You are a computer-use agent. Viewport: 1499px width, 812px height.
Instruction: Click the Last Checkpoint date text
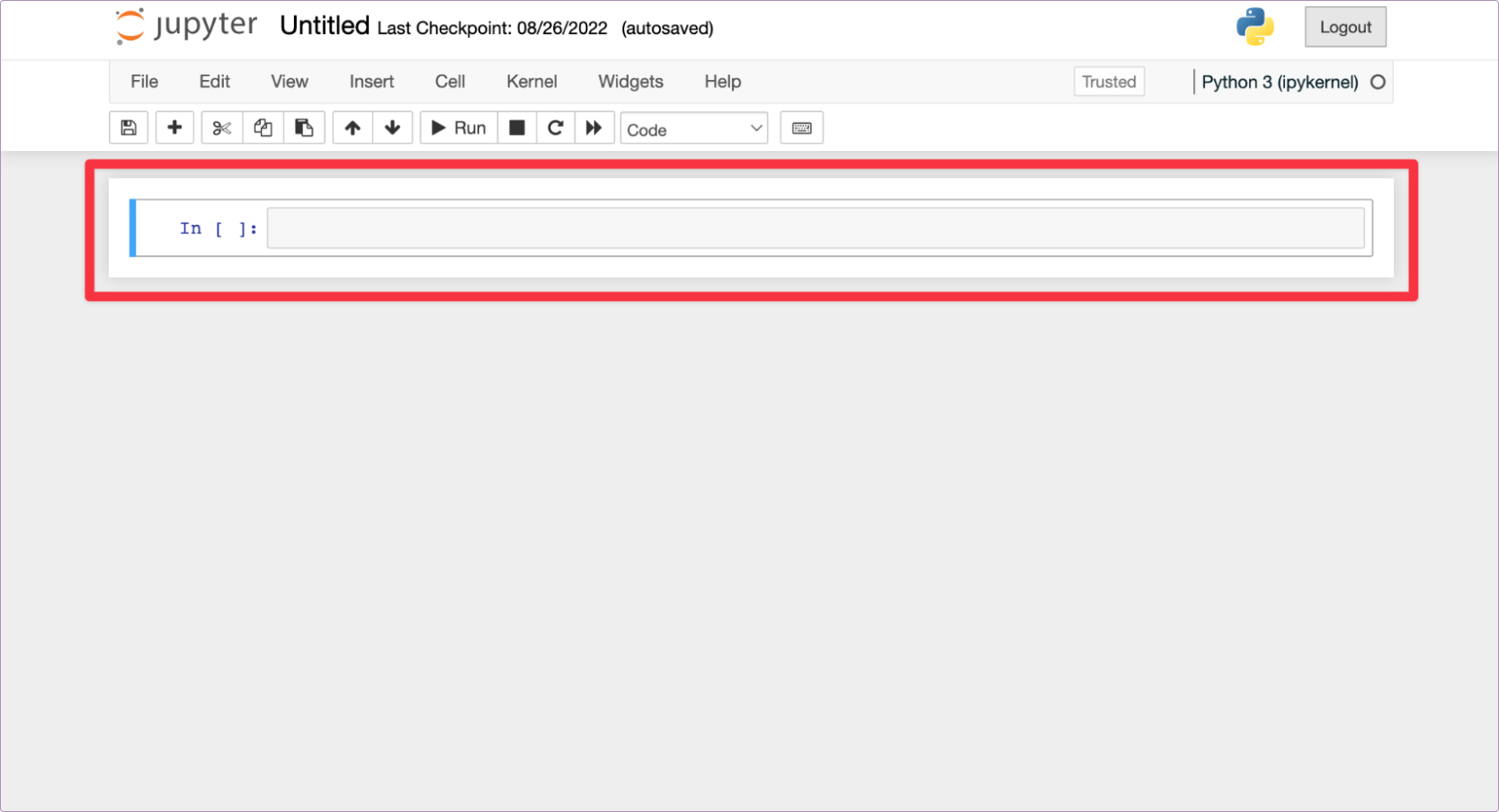[x=492, y=29]
